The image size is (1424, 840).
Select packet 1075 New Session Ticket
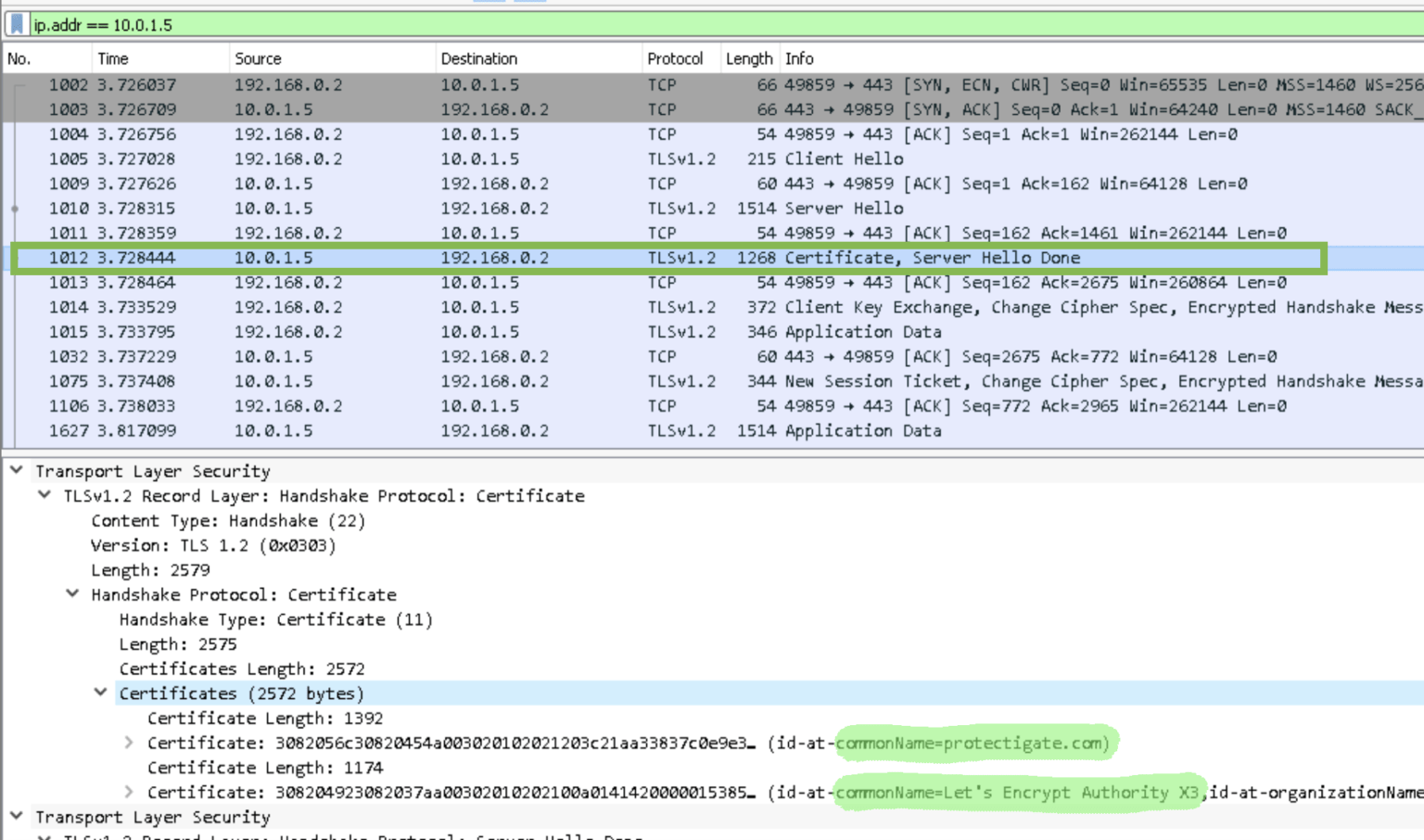(371, 381)
